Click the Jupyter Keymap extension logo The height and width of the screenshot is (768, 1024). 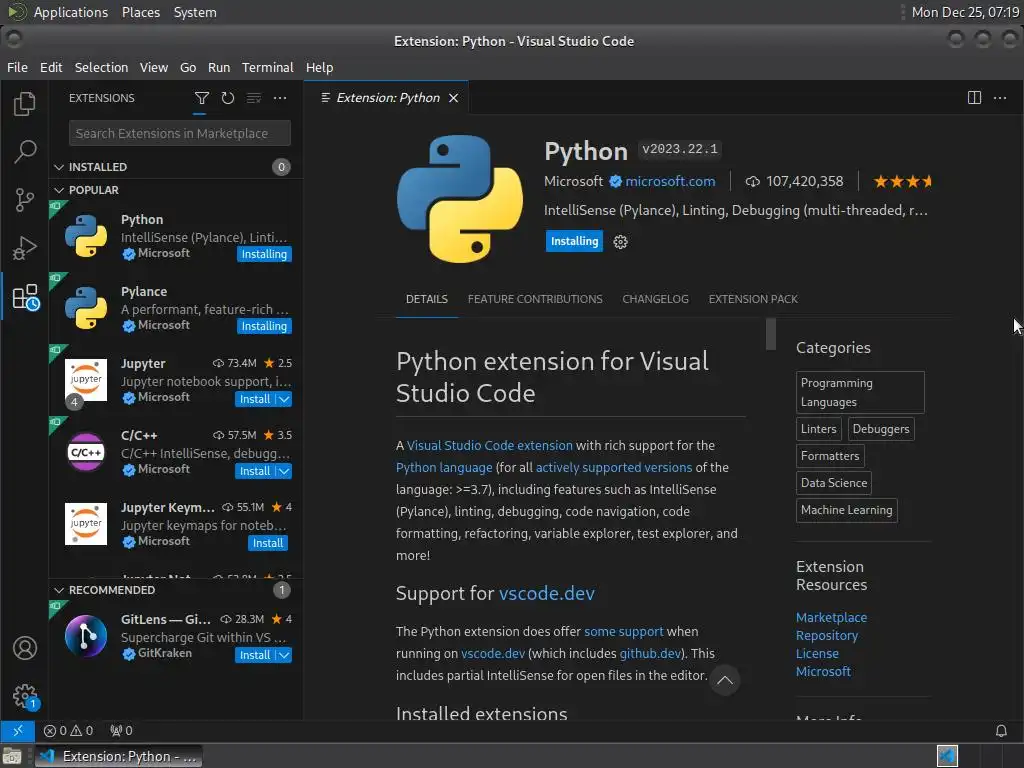(86, 524)
